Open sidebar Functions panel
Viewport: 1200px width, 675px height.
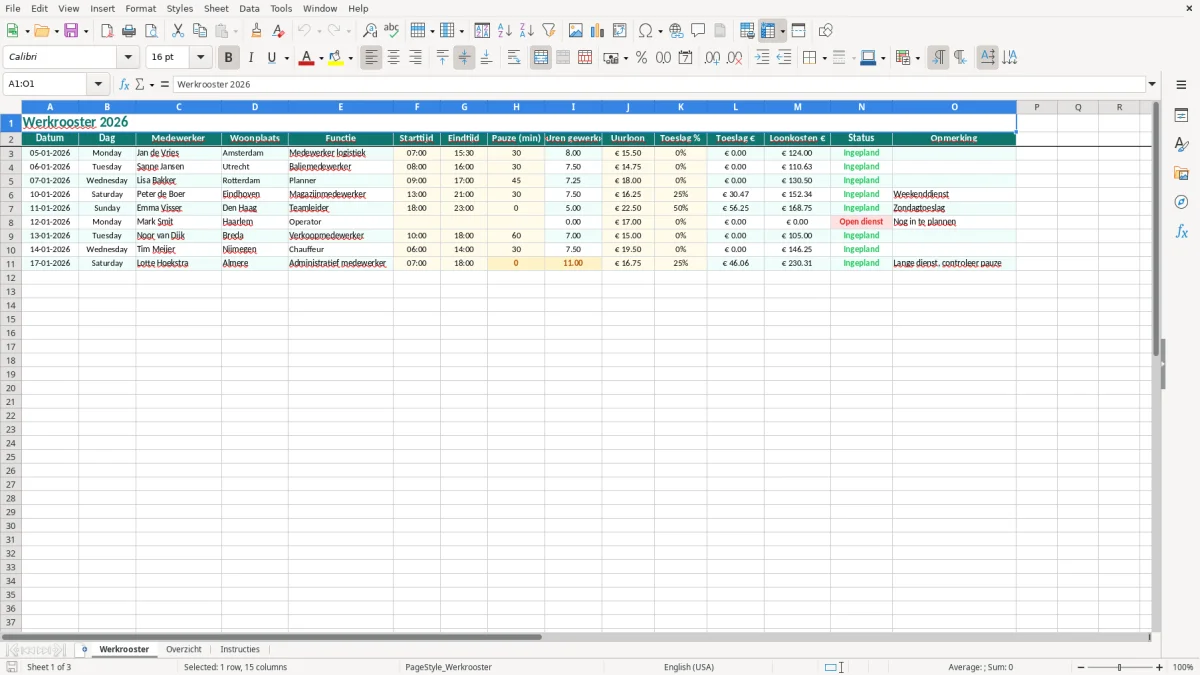click(x=1181, y=231)
